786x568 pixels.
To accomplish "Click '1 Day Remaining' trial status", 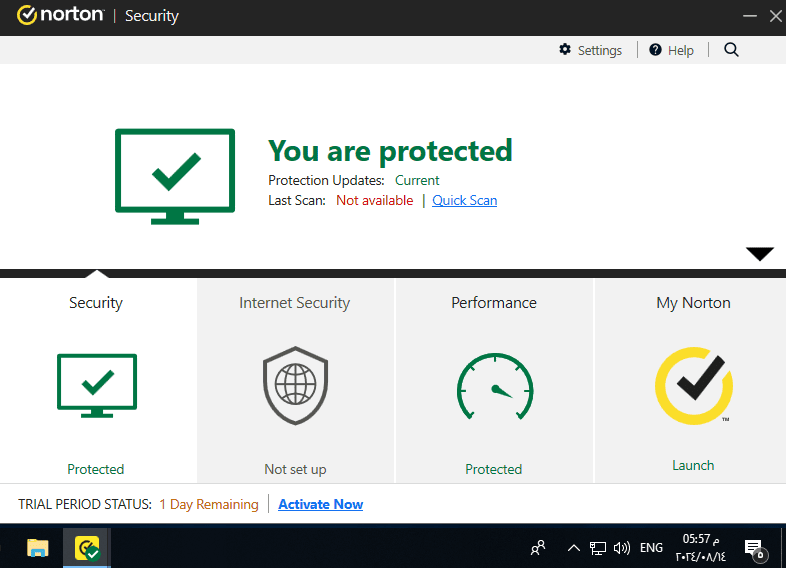I will 209,504.
